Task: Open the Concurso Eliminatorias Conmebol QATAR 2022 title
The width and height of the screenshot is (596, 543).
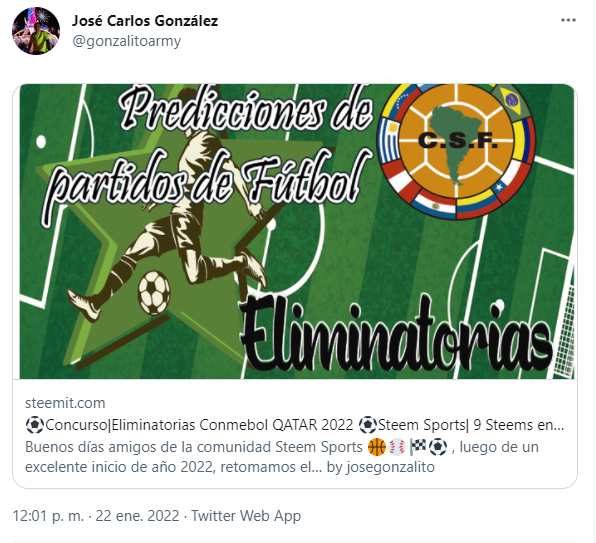Action: [x=295, y=425]
